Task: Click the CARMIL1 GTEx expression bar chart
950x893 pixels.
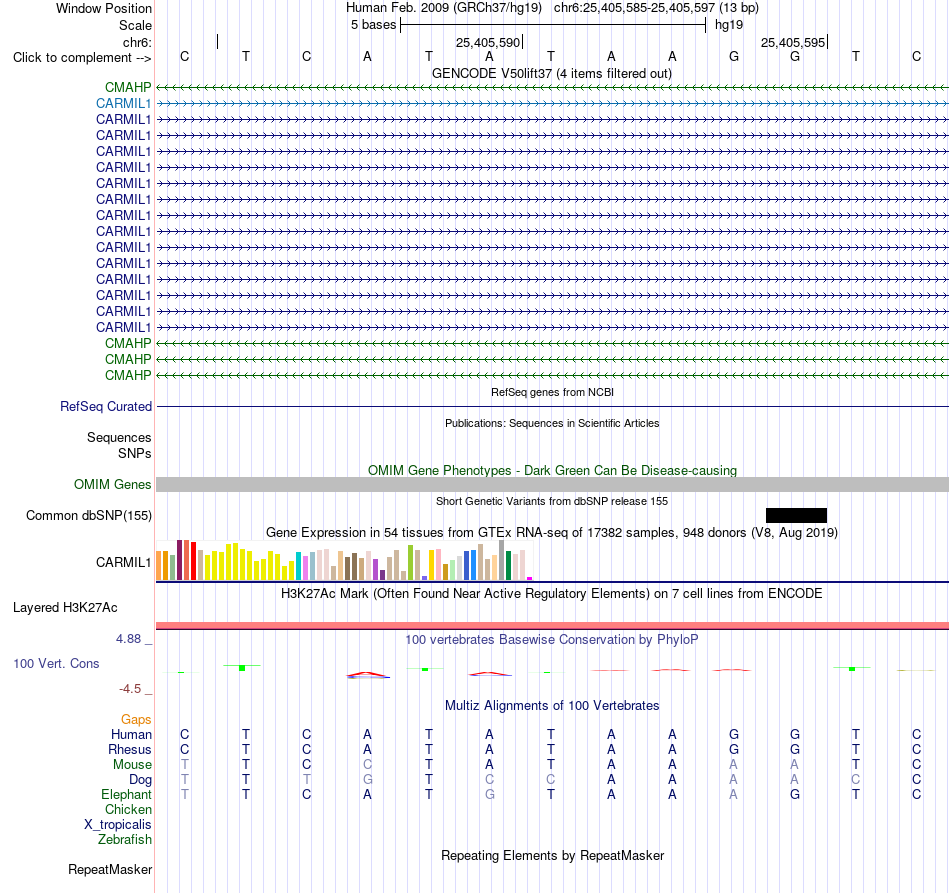Action: [344, 560]
